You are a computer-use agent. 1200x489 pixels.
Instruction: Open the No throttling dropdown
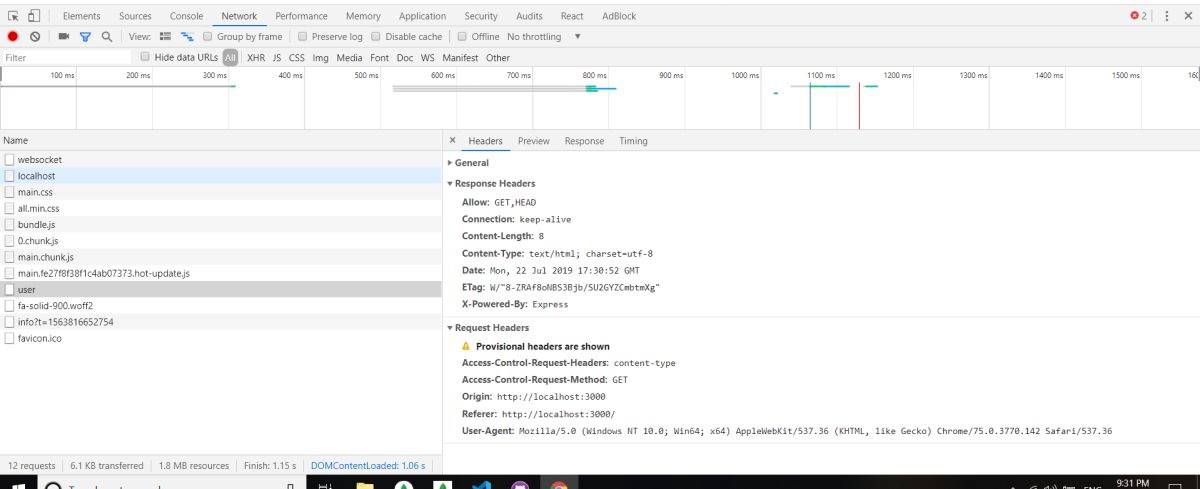coord(544,37)
